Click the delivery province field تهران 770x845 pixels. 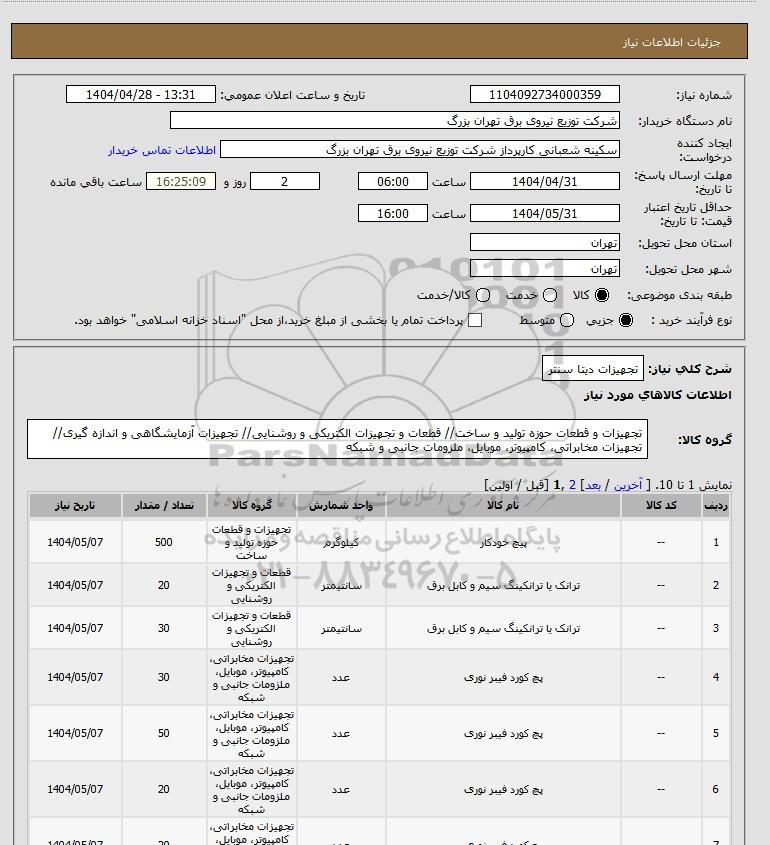point(545,243)
